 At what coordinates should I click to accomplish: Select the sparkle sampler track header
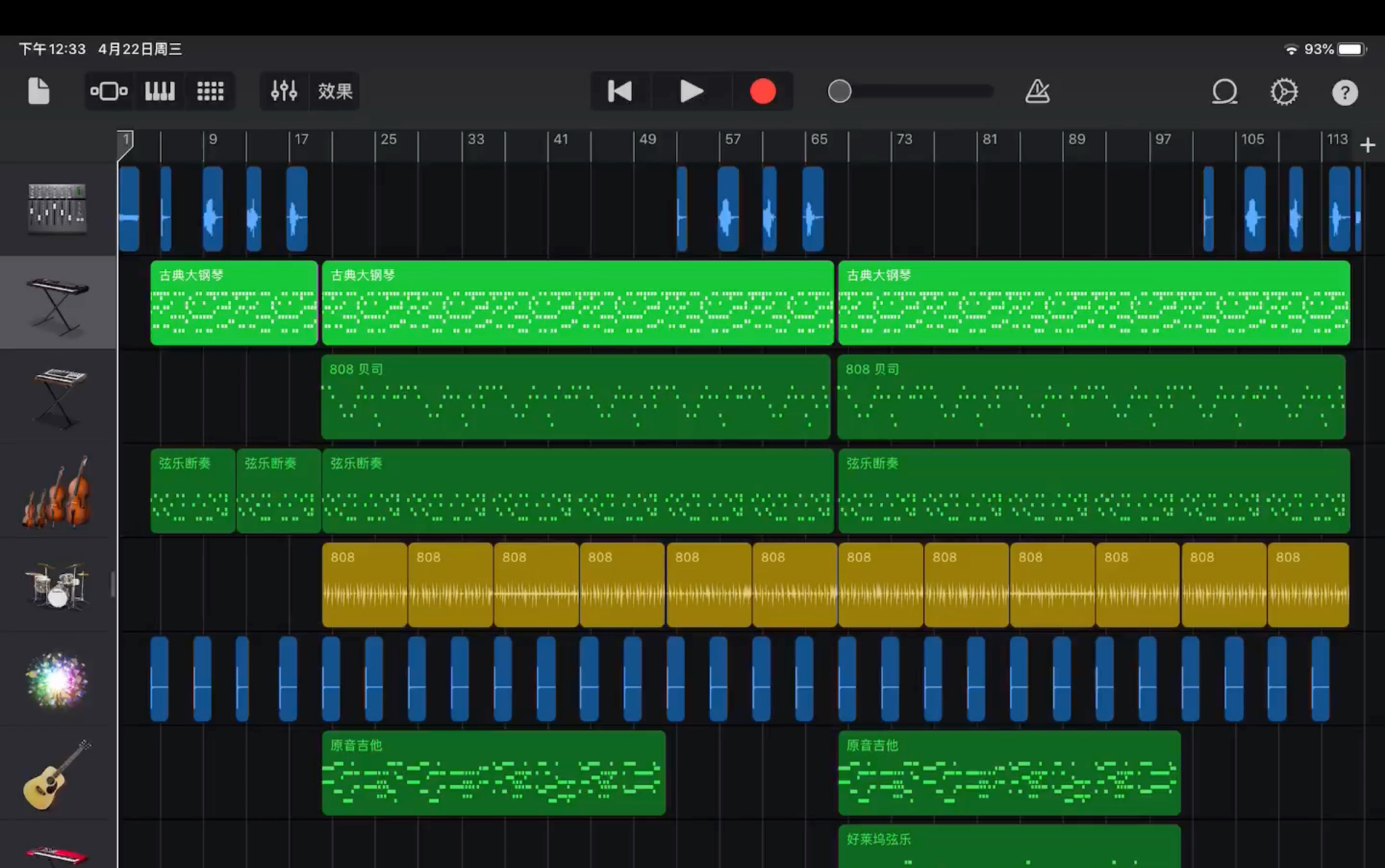pos(58,679)
